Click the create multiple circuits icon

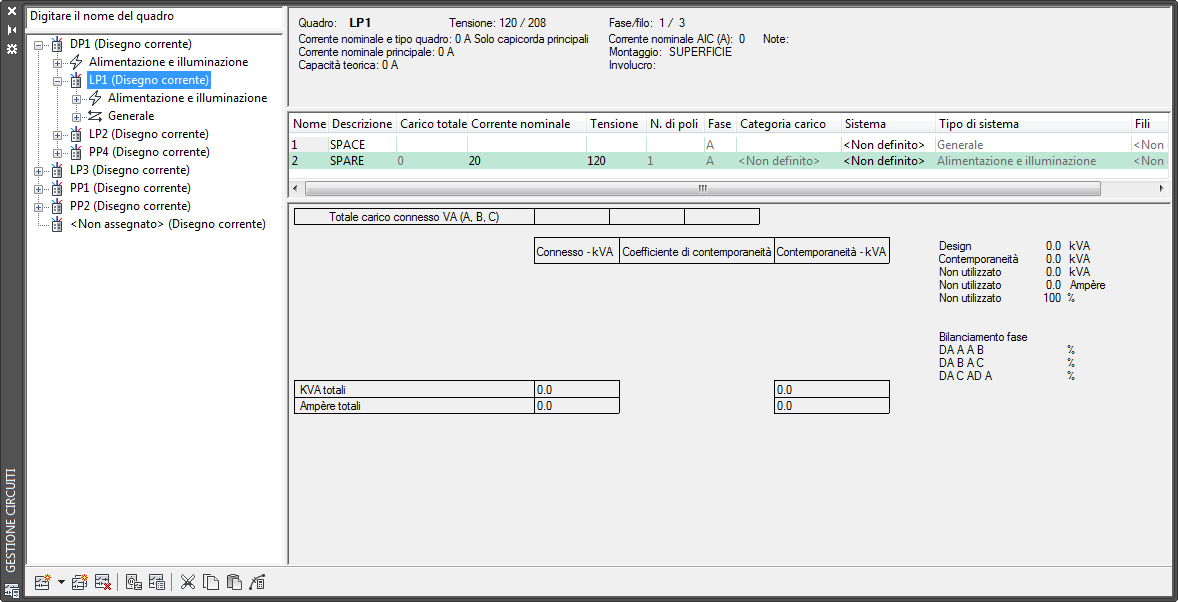(80, 581)
